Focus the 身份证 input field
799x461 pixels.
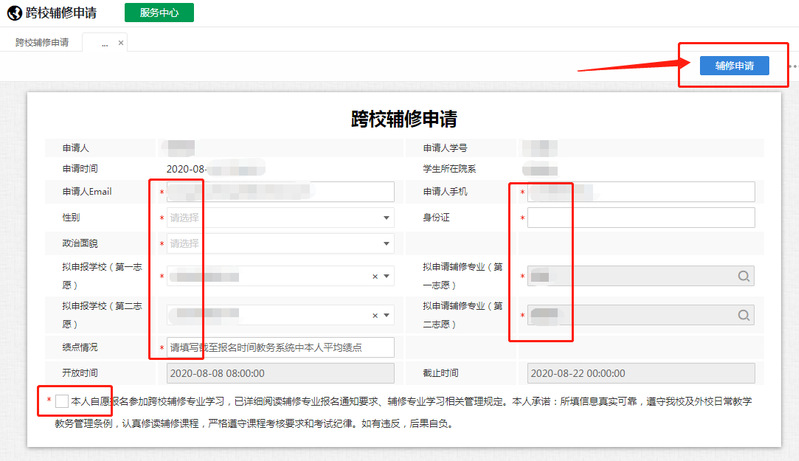[640, 218]
